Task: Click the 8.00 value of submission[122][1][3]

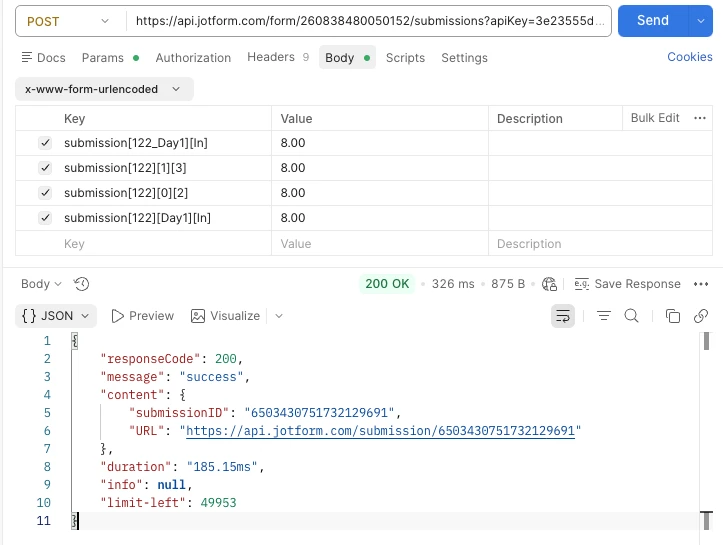Action: pos(293,168)
